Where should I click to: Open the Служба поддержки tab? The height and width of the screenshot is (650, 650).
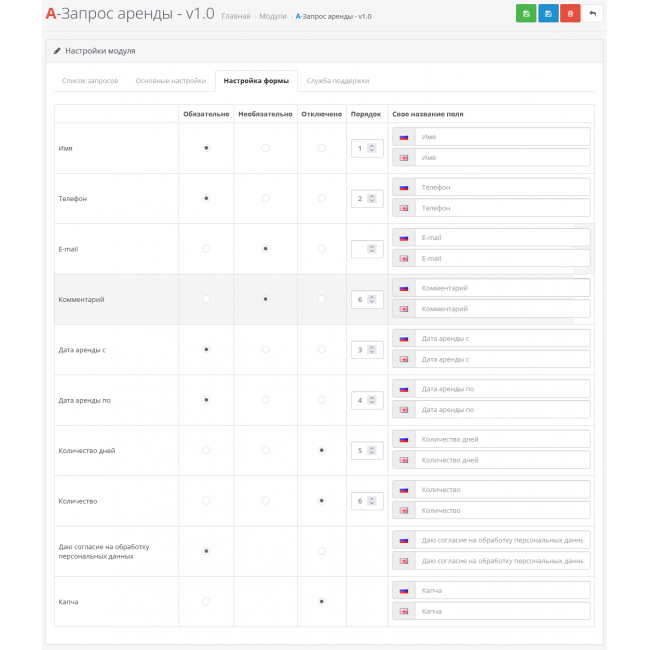pyautogui.click(x=338, y=81)
